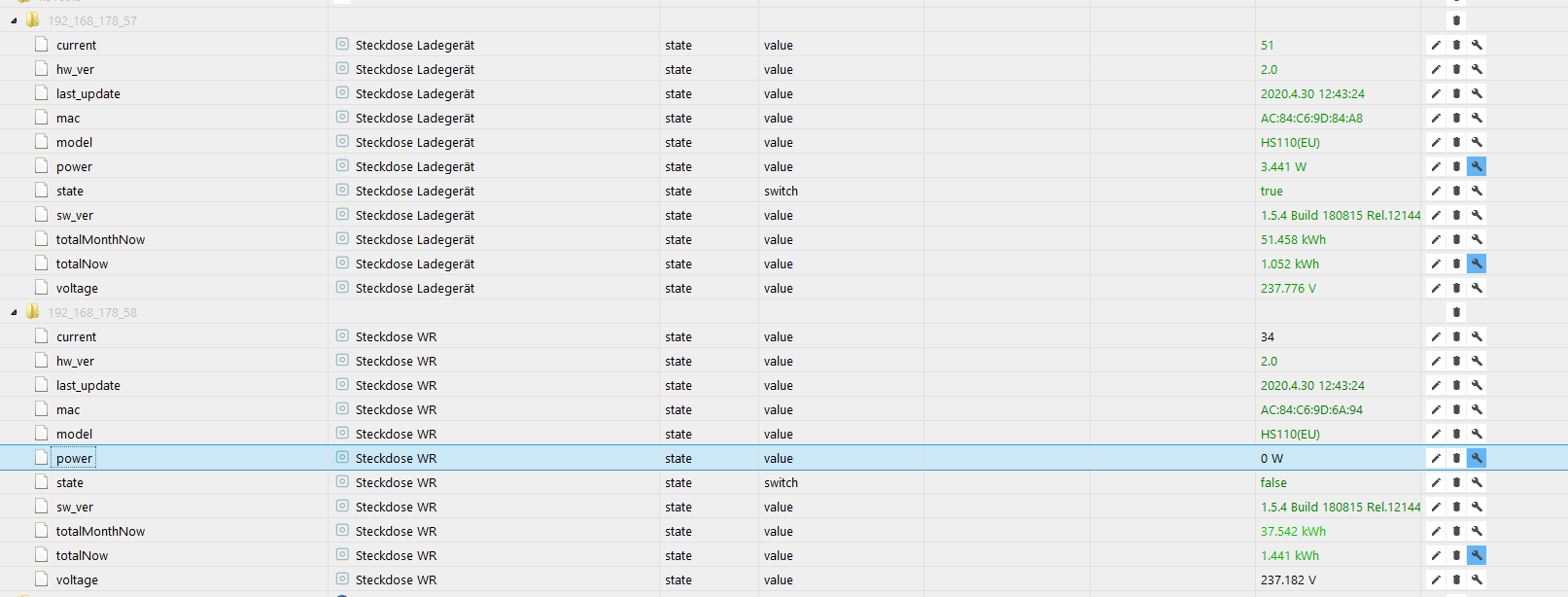The height and width of the screenshot is (597, 1568).
Task: Edit the Steckdose Ladegerät hw_ver object
Action: tap(1436, 69)
